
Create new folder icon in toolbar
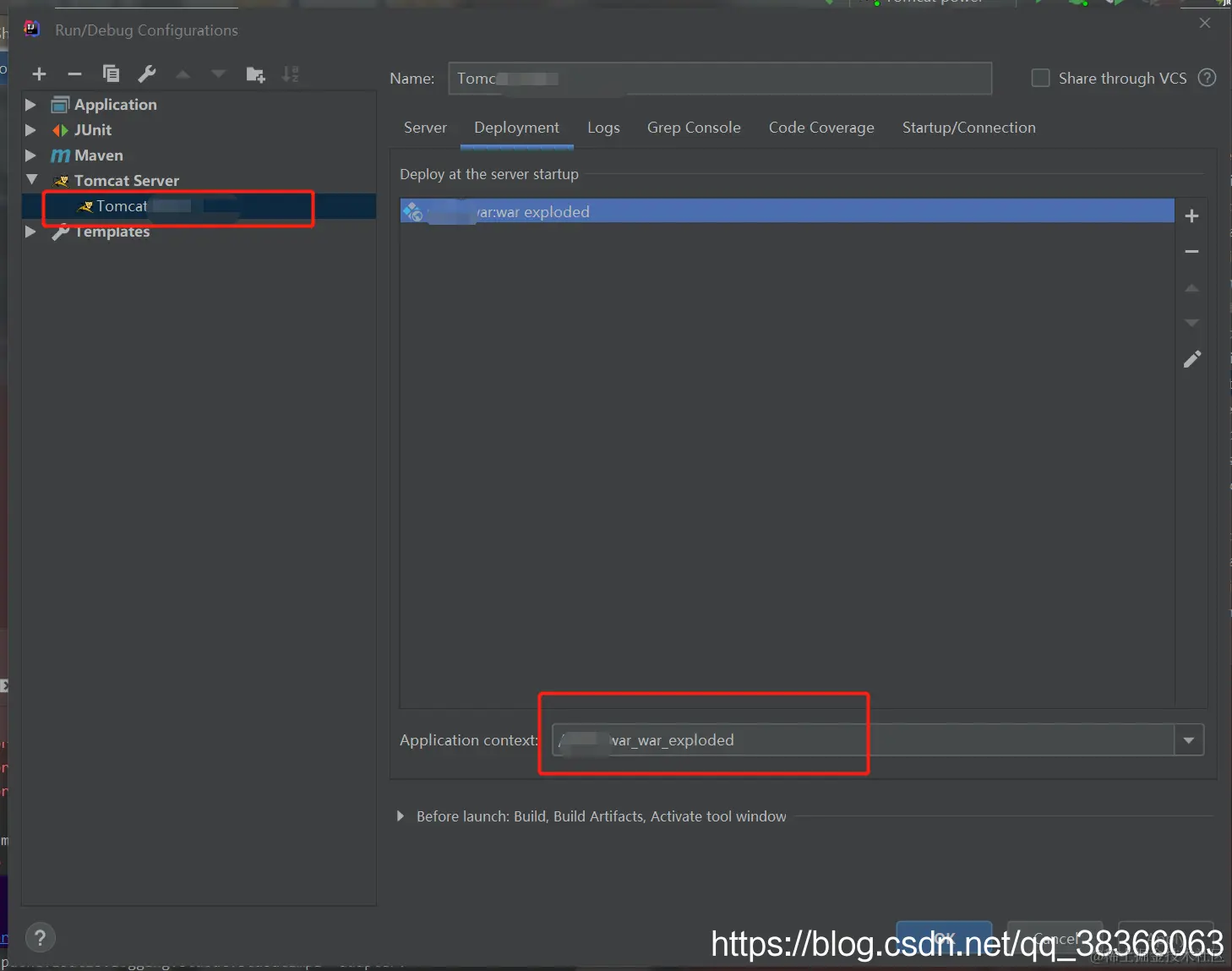[x=255, y=74]
